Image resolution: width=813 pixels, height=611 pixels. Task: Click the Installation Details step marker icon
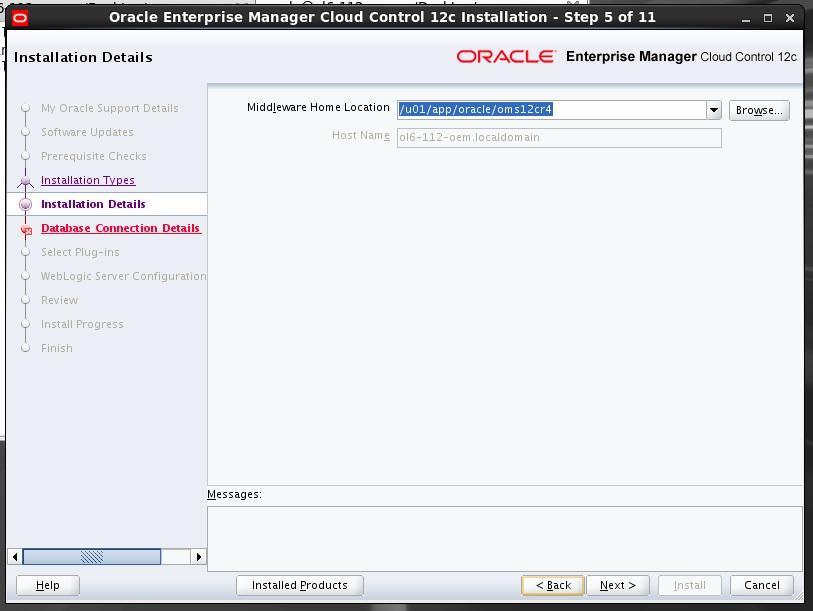click(x=25, y=204)
